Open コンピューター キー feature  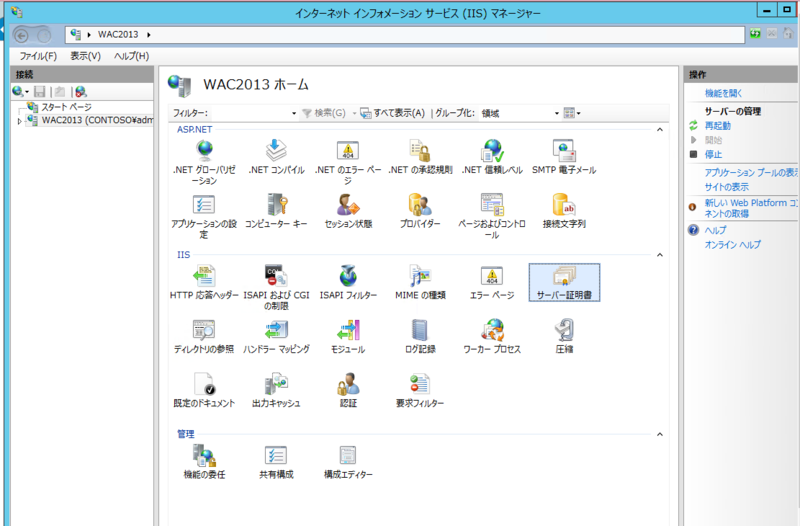point(276,211)
